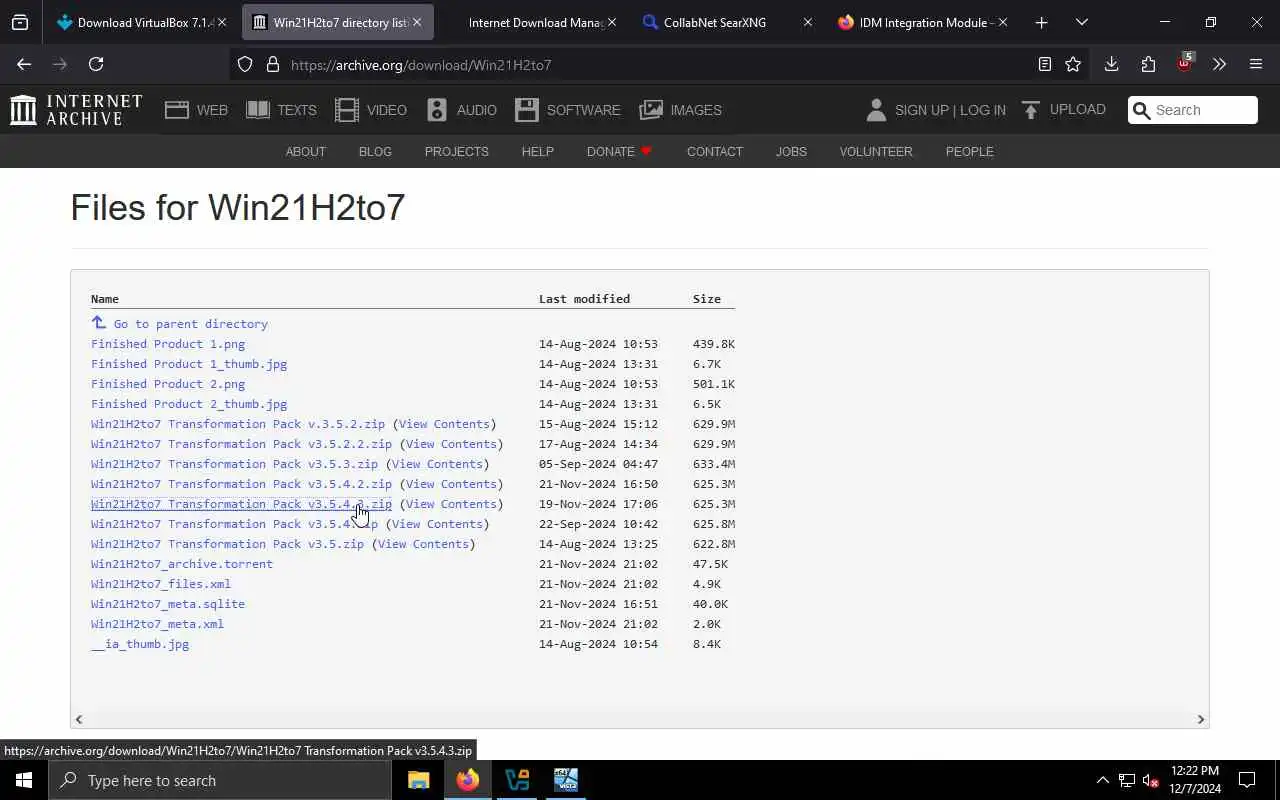Screen dimensions: 1280x800
Task: Open the Downloads panel icon
Action: pos(1111,64)
